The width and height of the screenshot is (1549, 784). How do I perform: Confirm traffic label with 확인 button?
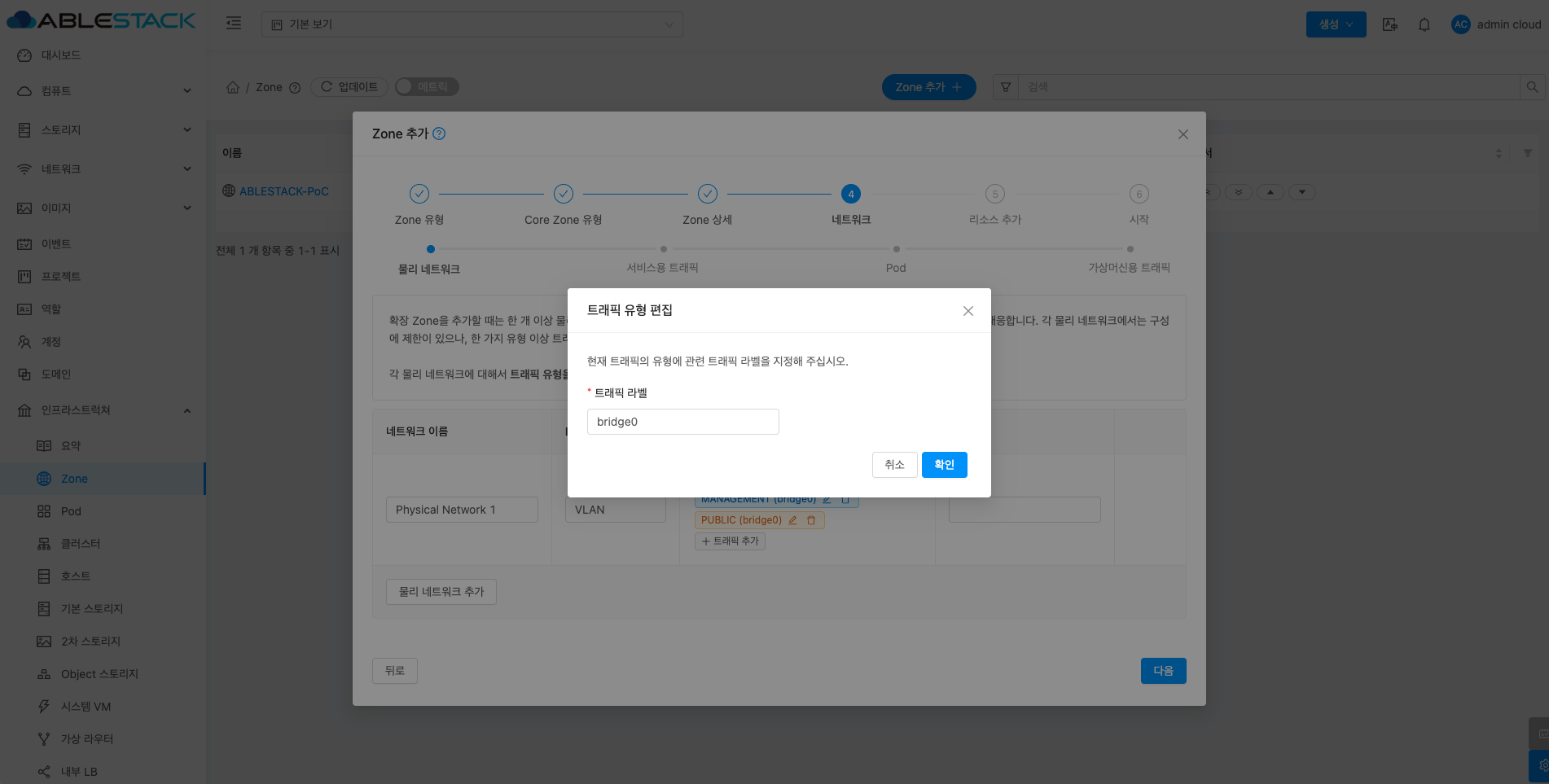(x=945, y=465)
